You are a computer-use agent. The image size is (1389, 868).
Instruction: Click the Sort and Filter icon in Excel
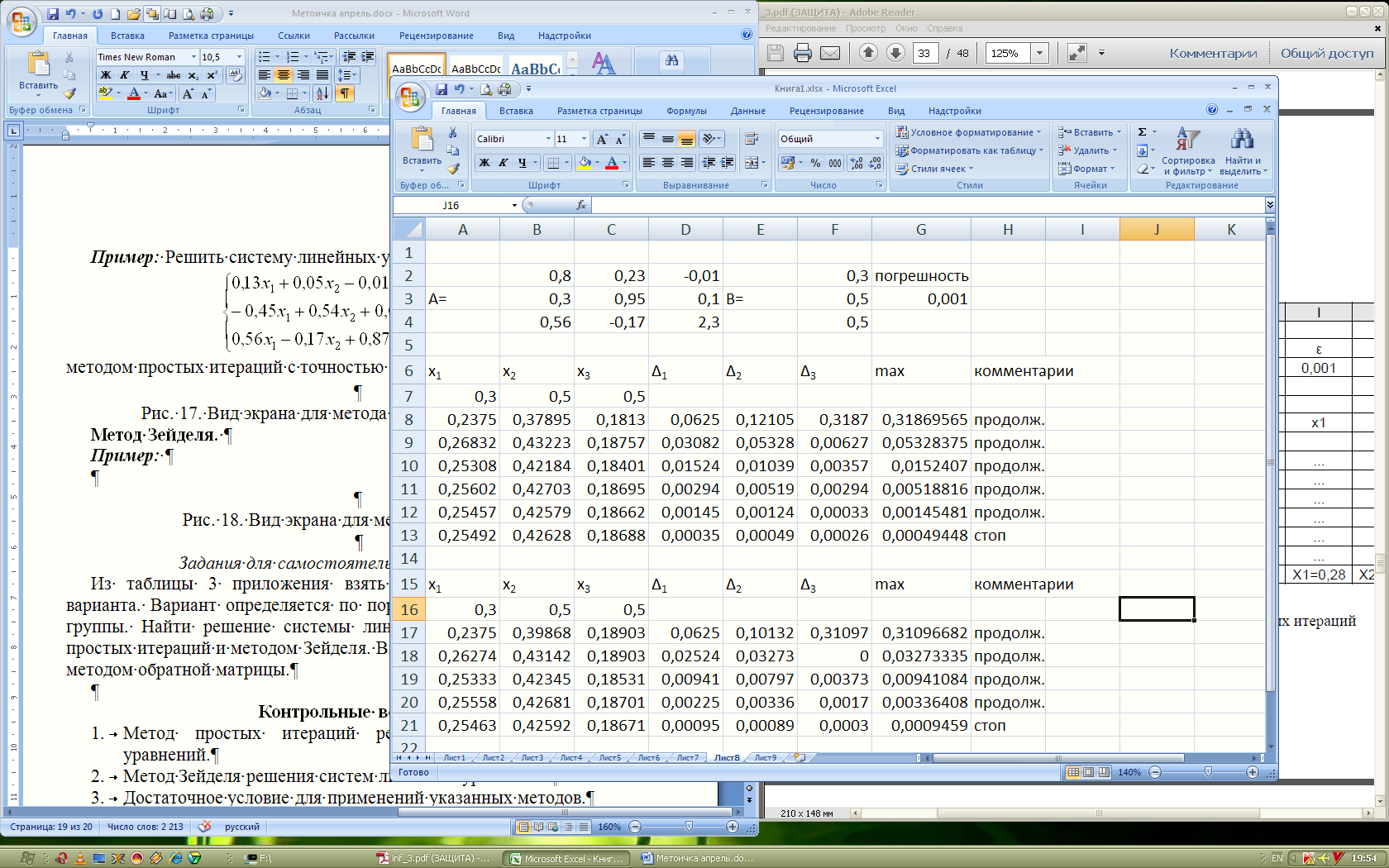point(1187,139)
